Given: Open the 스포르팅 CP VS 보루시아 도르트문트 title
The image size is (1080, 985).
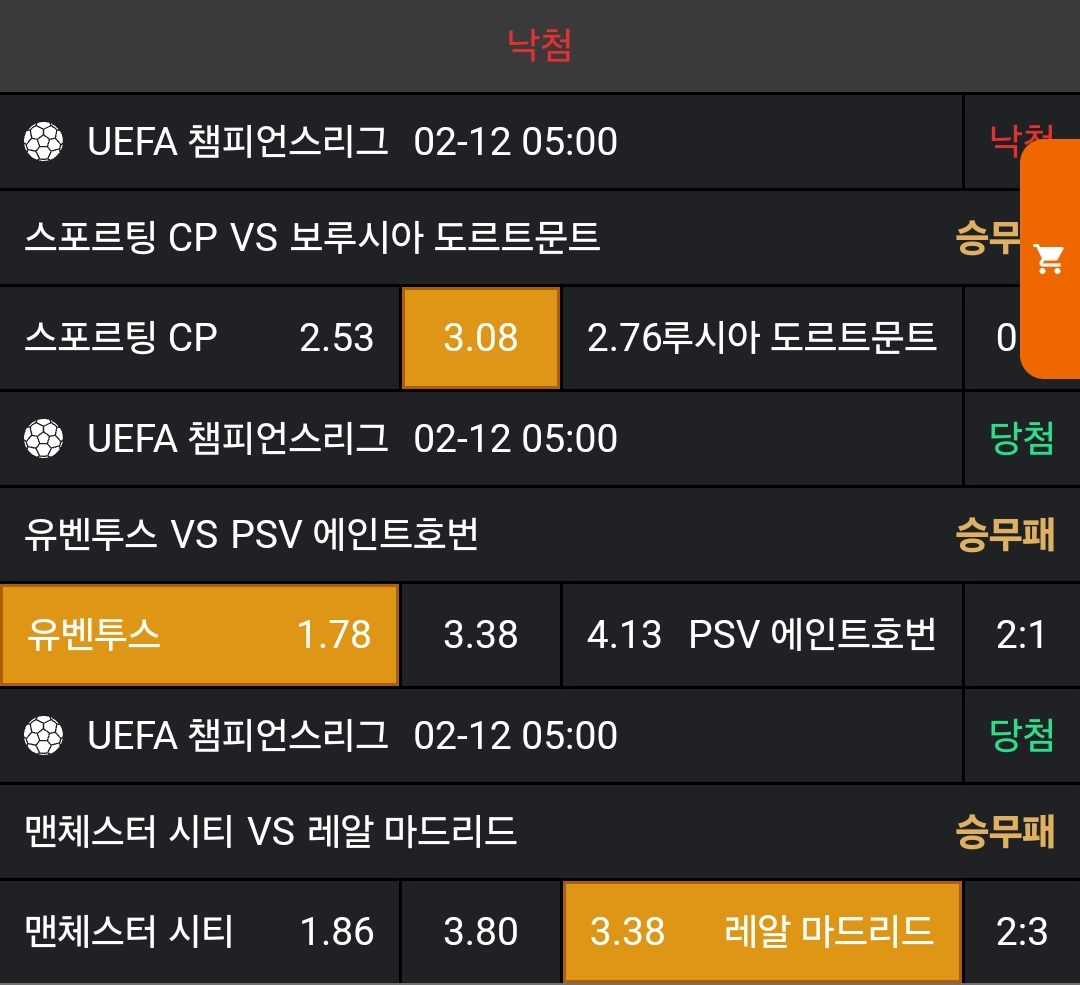Looking at the screenshot, I should pyautogui.click(x=312, y=238).
